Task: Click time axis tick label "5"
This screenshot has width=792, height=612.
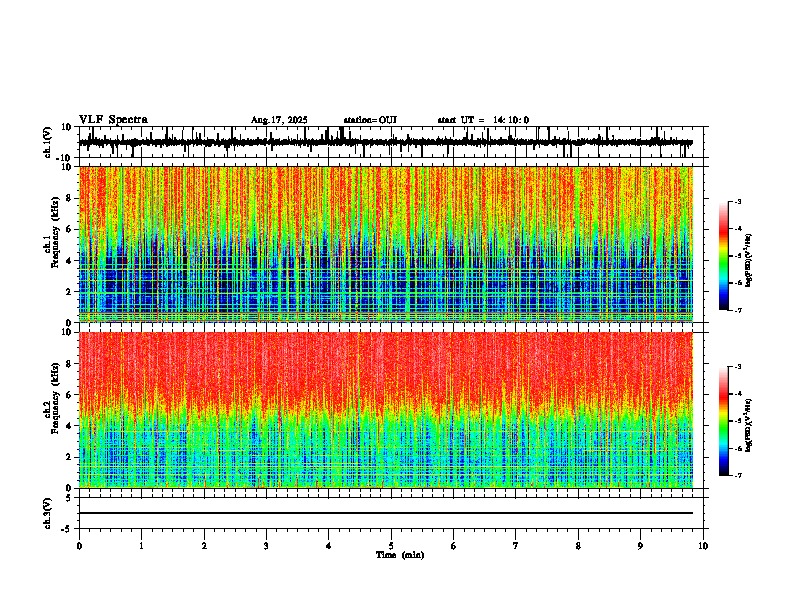Action: coord(391,546)
